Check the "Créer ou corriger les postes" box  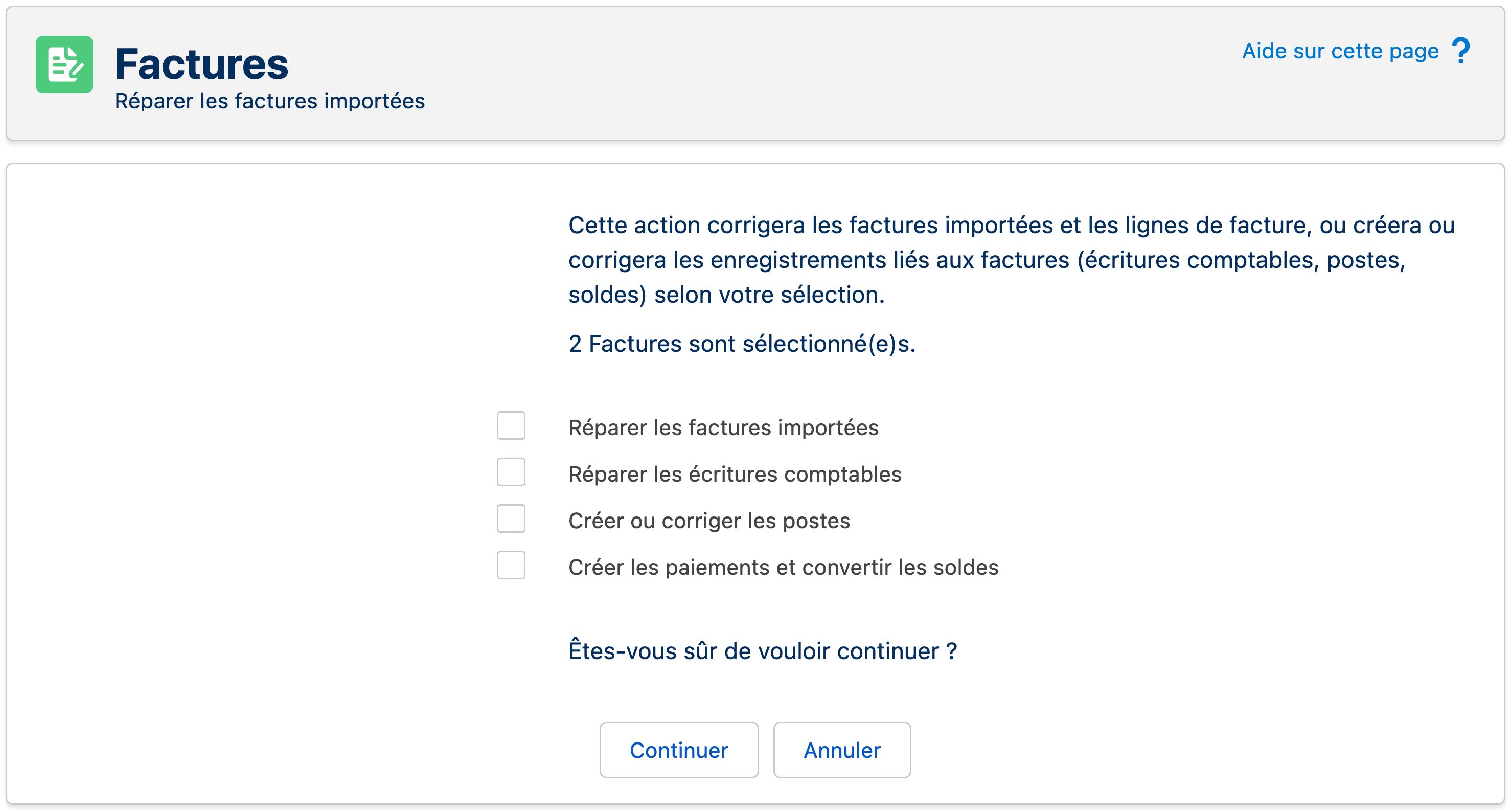pos(511,519)
